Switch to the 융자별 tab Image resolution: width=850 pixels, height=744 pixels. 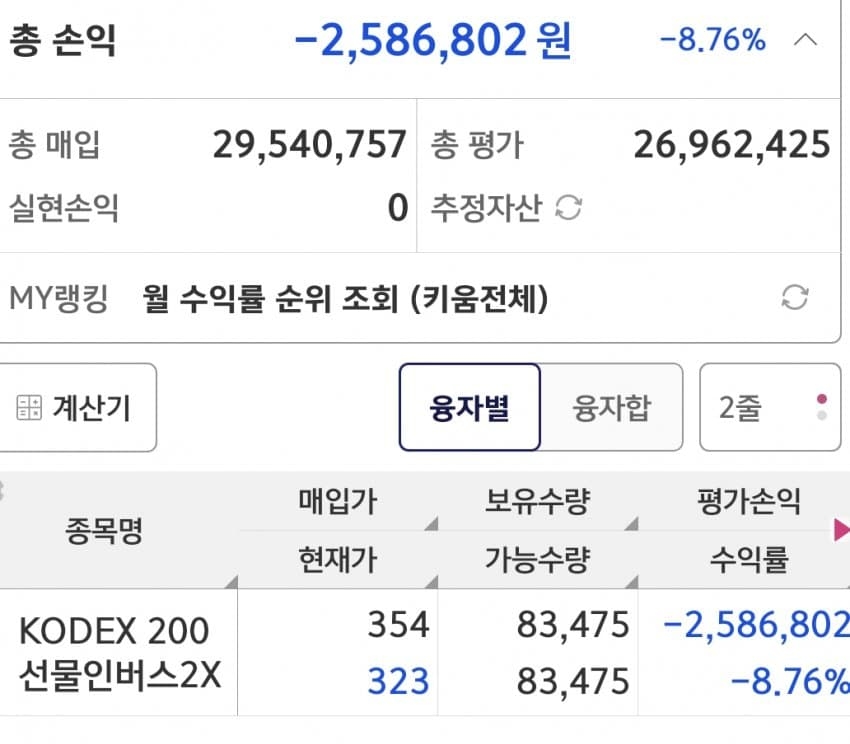[x=470, y=407]
